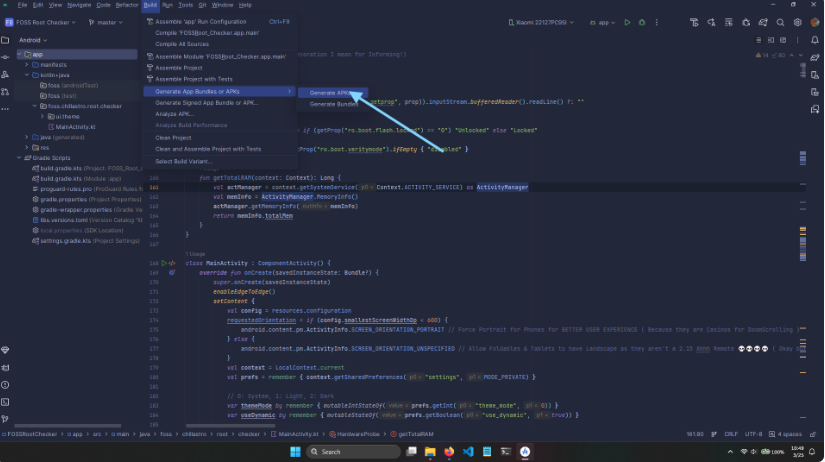Open the Notifications bell icon

(x=815, y=40)
